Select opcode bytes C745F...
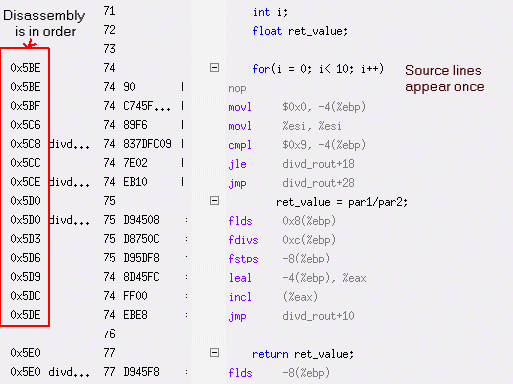This screenshot has height=384, width=513. click(147, 106)
